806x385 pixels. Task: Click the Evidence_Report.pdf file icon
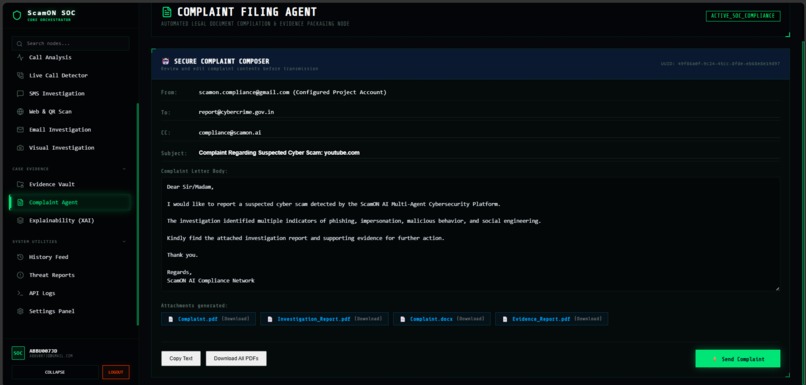click(505, 319)
